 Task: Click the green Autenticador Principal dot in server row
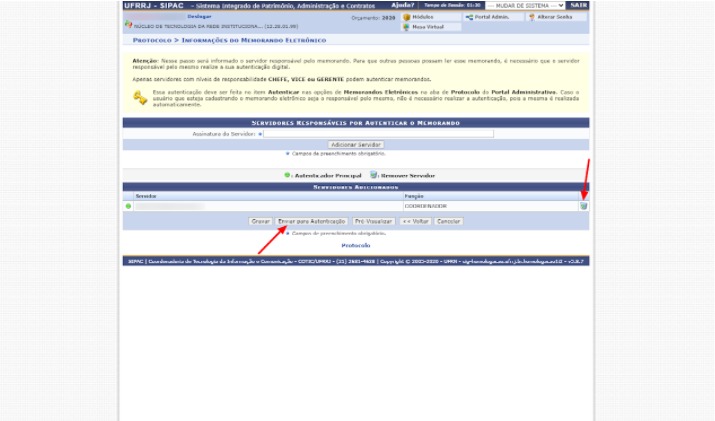point(129,206)
